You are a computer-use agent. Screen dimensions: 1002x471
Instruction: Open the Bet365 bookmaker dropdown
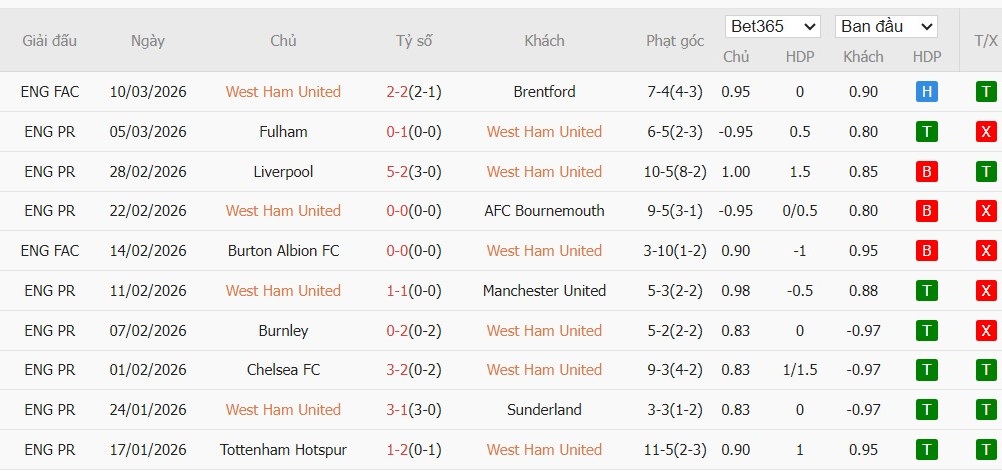click(x=772, y=26)
